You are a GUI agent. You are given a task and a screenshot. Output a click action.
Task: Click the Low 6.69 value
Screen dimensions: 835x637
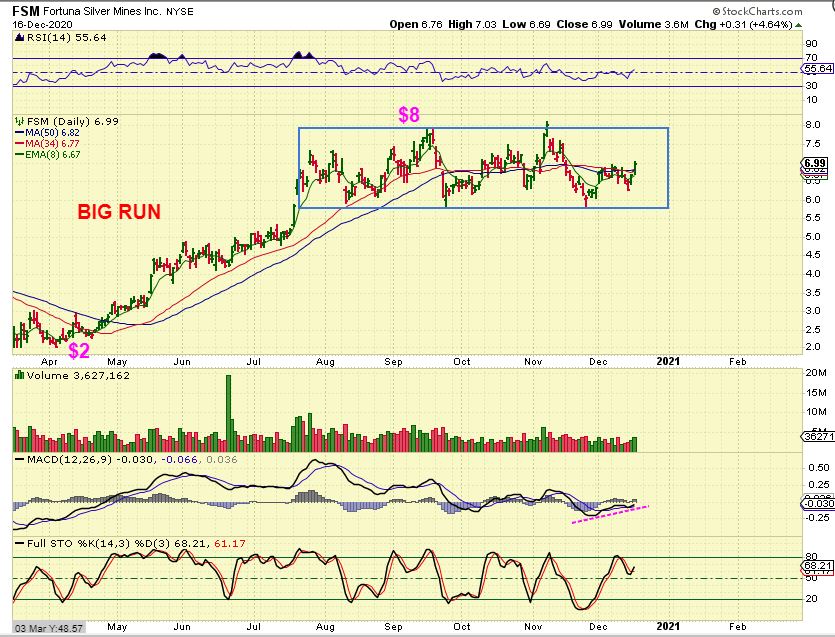[x=526, y=24]
